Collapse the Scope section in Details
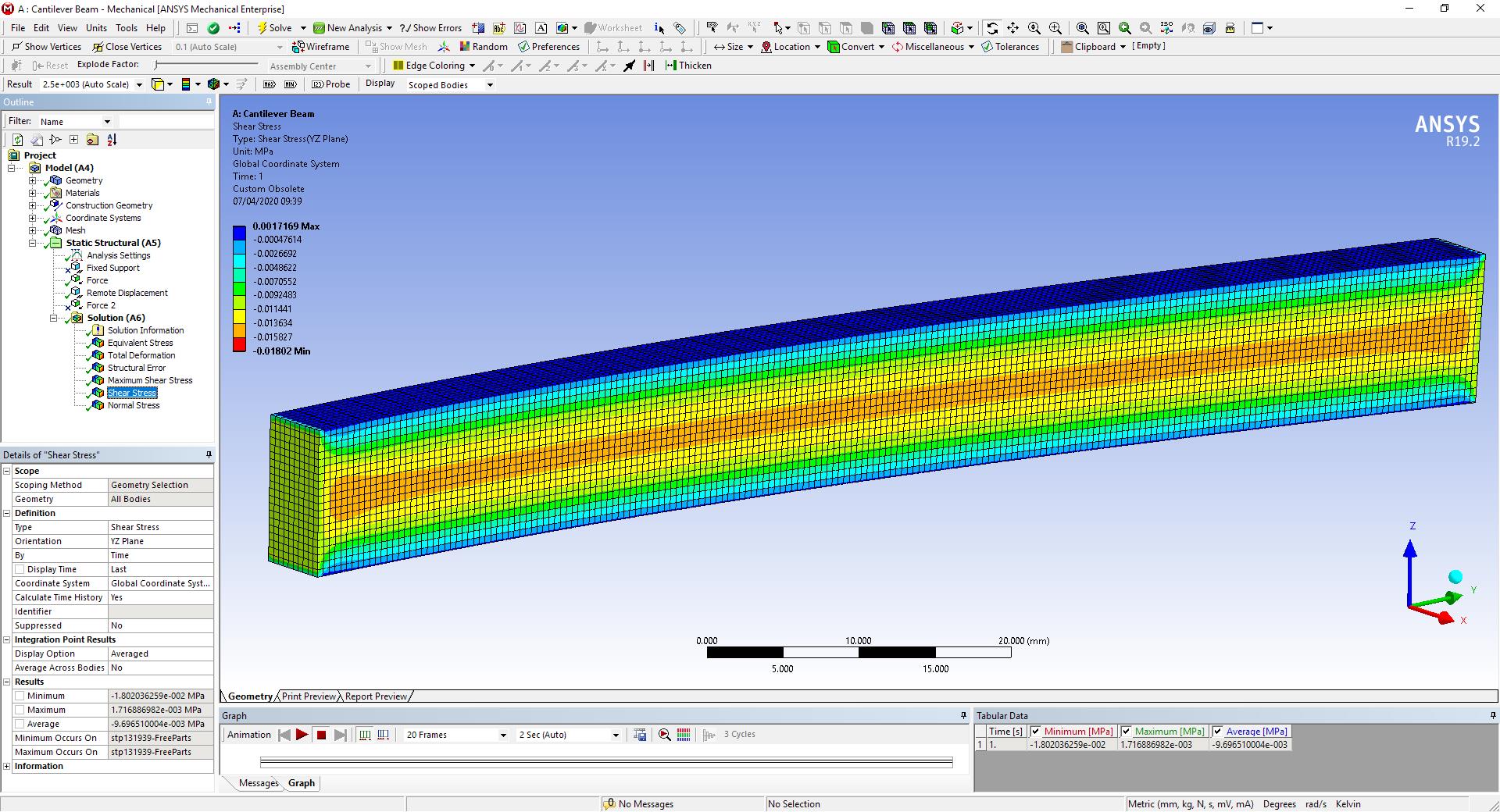Viewport: 1500px width, 812px height. (x=7, y=471)
